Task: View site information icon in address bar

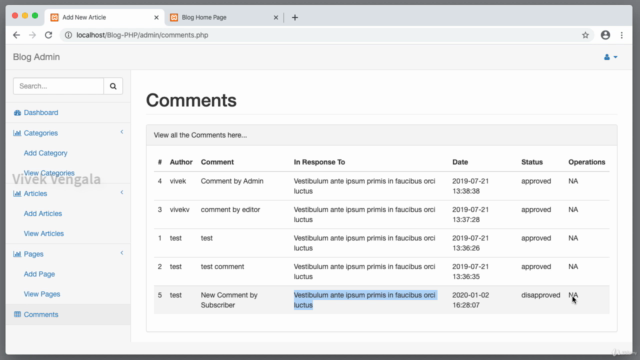Action: 69,35
